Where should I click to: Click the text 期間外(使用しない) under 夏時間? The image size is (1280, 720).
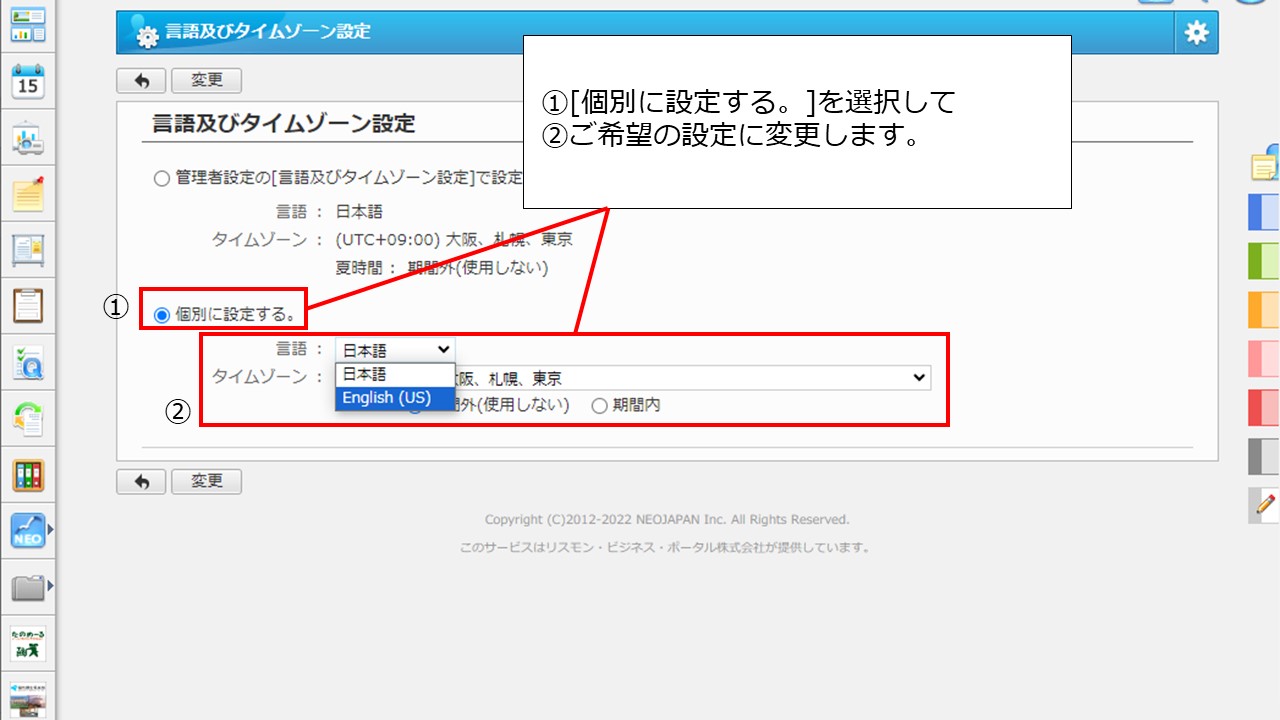(478, 268)
